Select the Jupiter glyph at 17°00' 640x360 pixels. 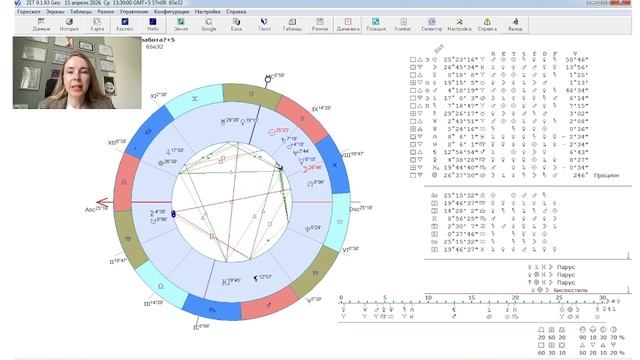[x=168, y=151]
